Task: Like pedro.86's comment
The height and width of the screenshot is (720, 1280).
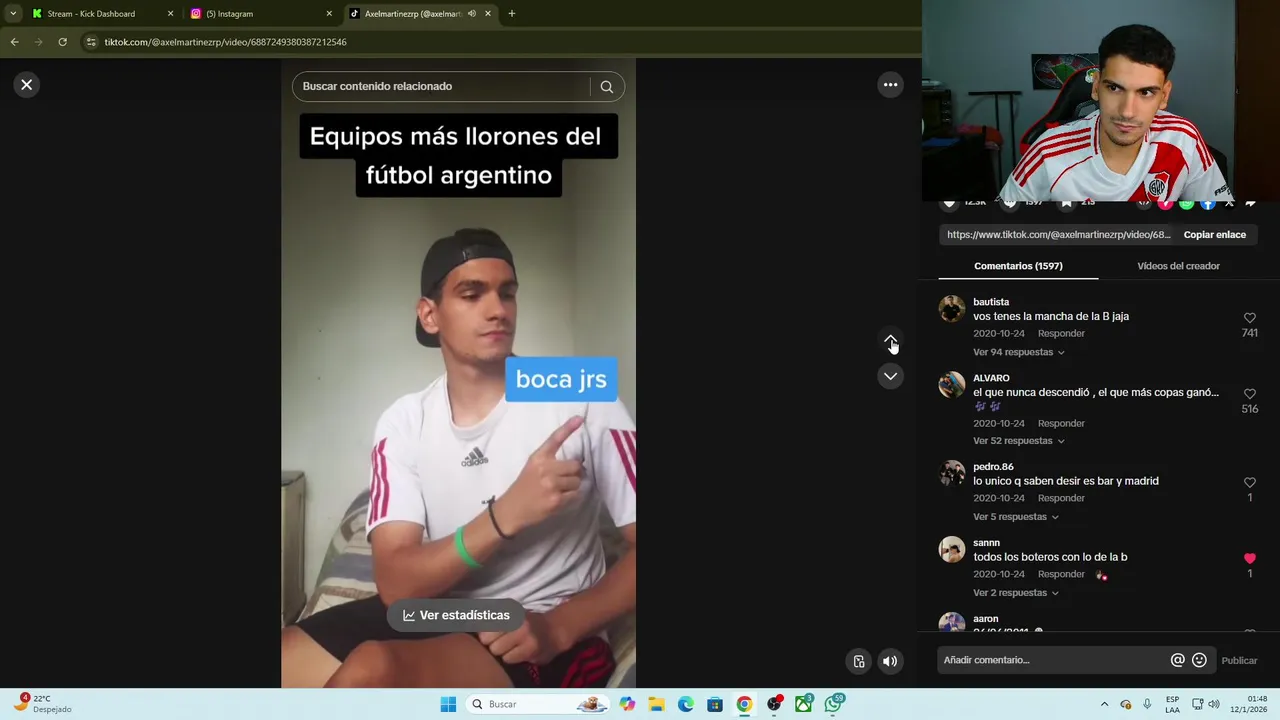Action: coord(1249,482)
